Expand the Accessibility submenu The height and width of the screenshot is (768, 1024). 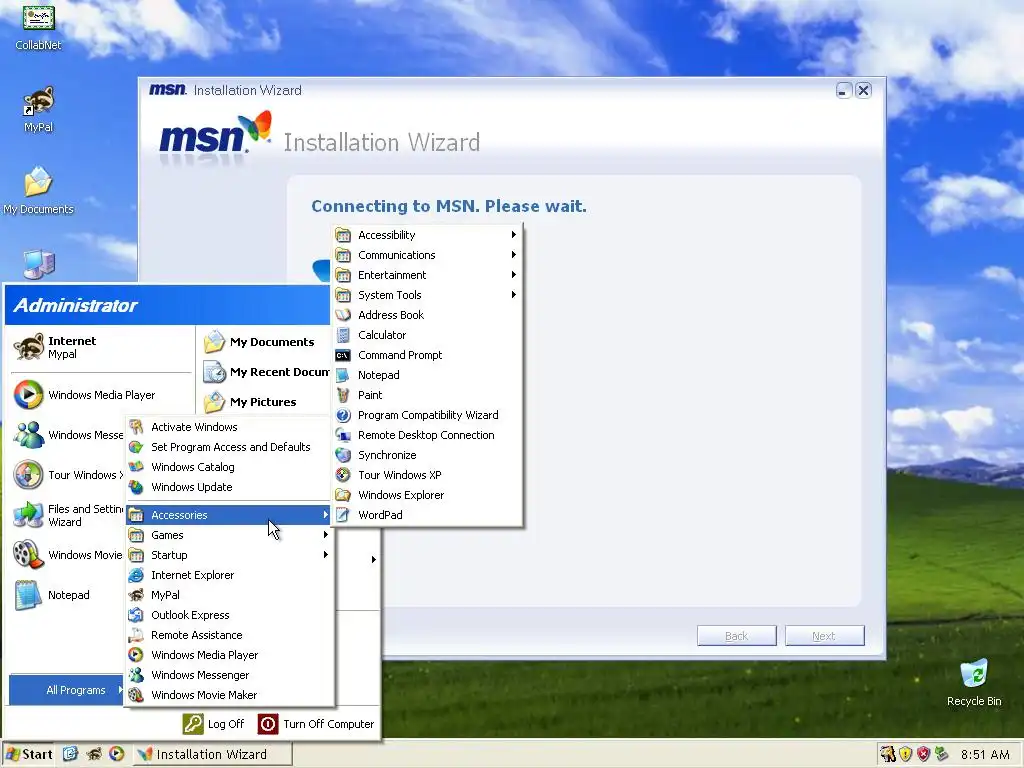tap(428, 235)
